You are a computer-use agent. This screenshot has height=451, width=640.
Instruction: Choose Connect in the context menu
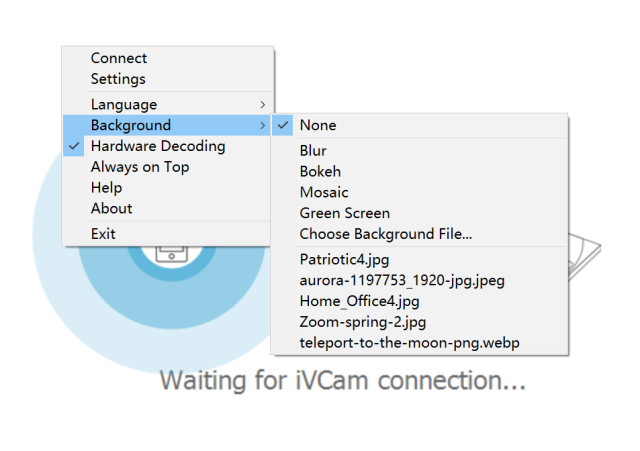pyautogui.click(x=167, y=58)
